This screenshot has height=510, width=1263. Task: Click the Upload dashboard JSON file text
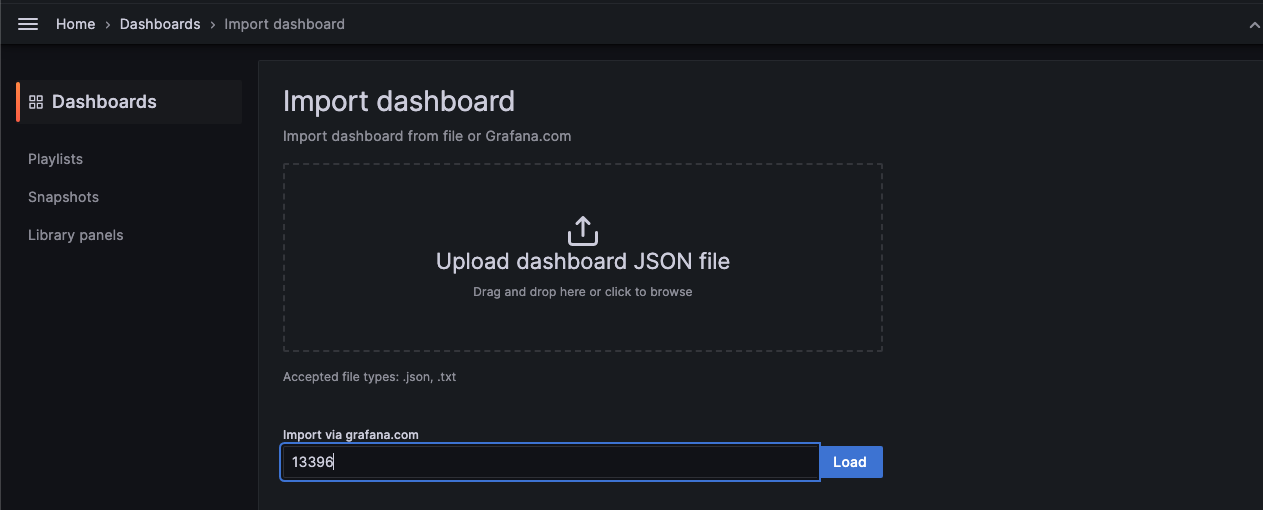click(x=582, y=262)
